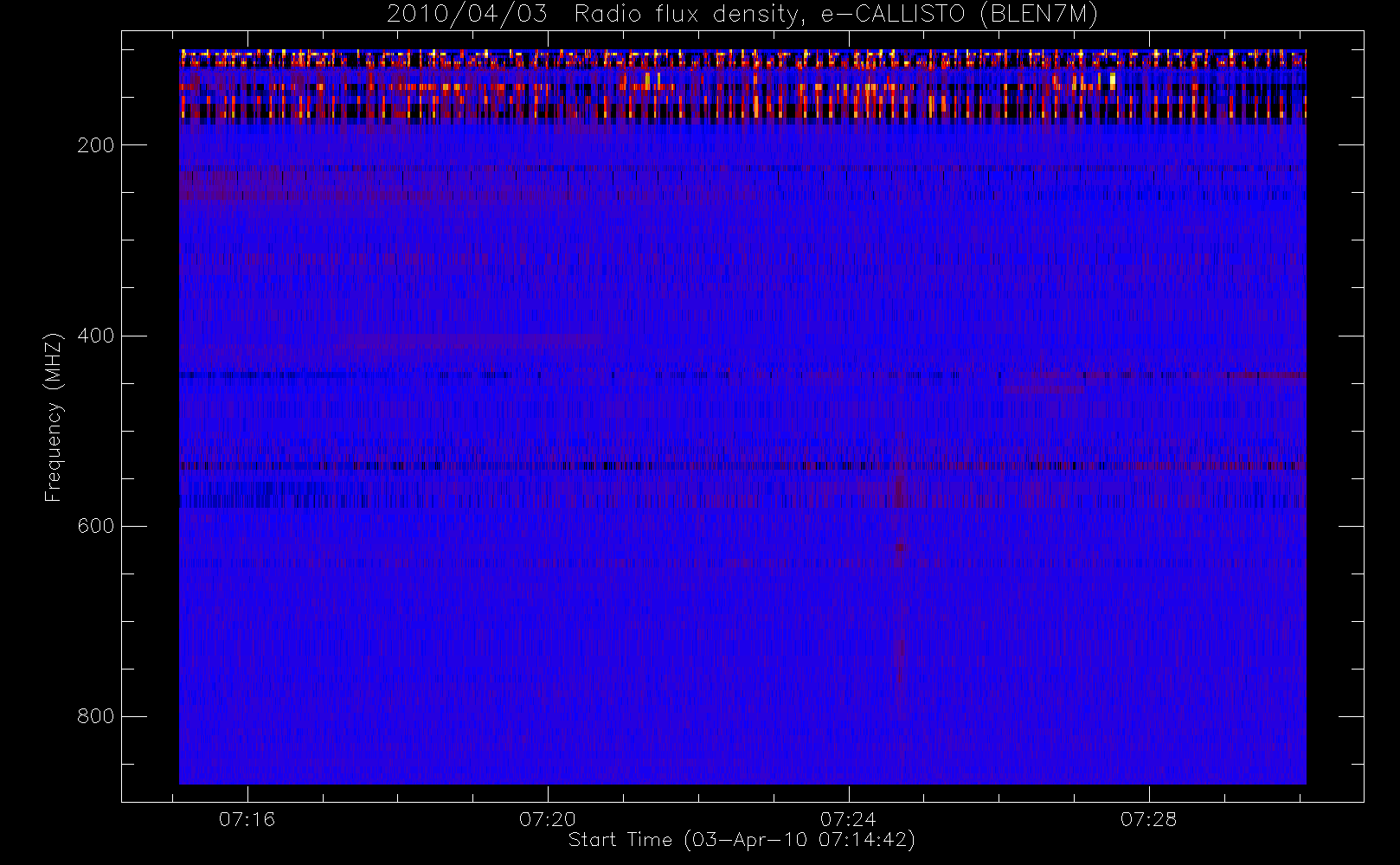Click the 07:28 time tick label

pos(1149,819)
